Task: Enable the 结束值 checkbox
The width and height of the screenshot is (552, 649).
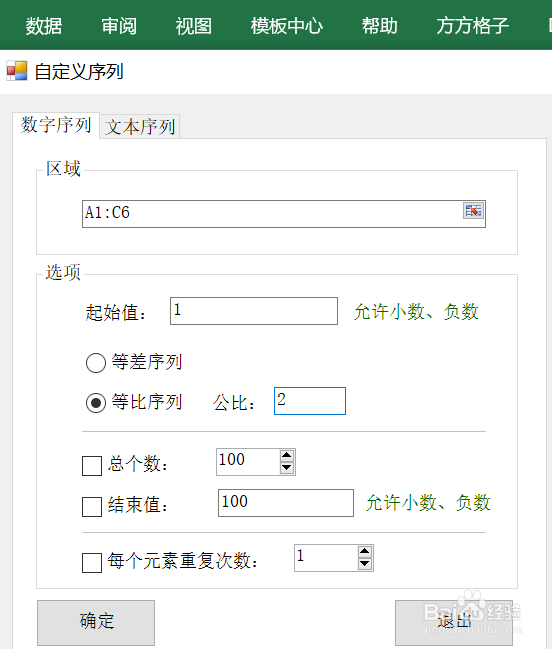Action: pos(92,507)
